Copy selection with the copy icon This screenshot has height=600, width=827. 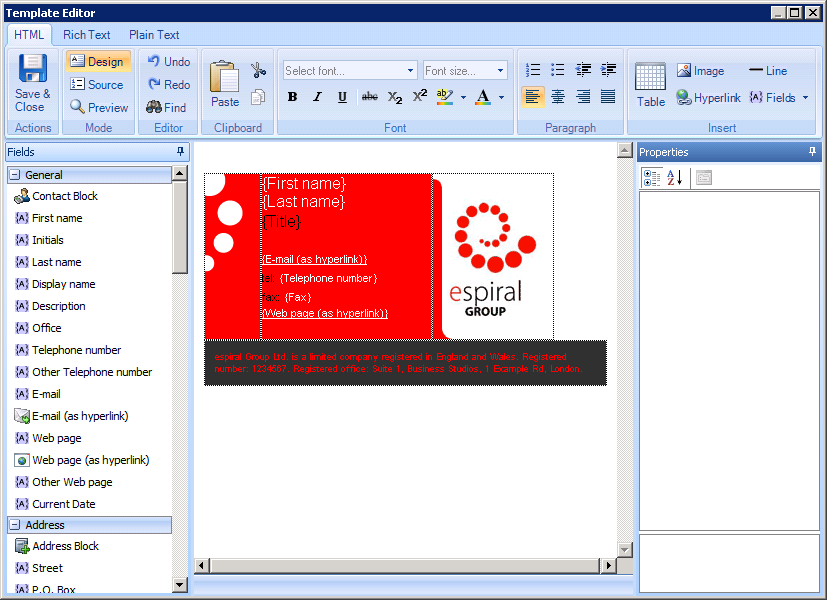coord(258,97)
